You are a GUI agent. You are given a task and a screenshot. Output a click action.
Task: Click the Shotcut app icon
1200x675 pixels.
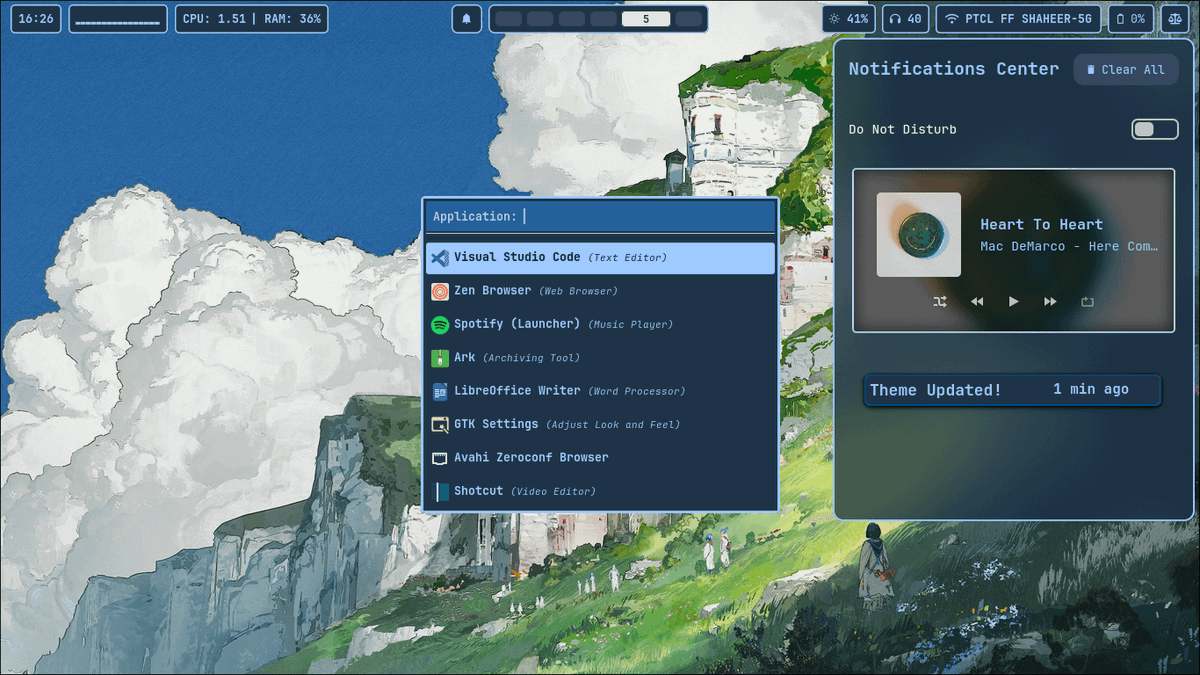(439, 491)
